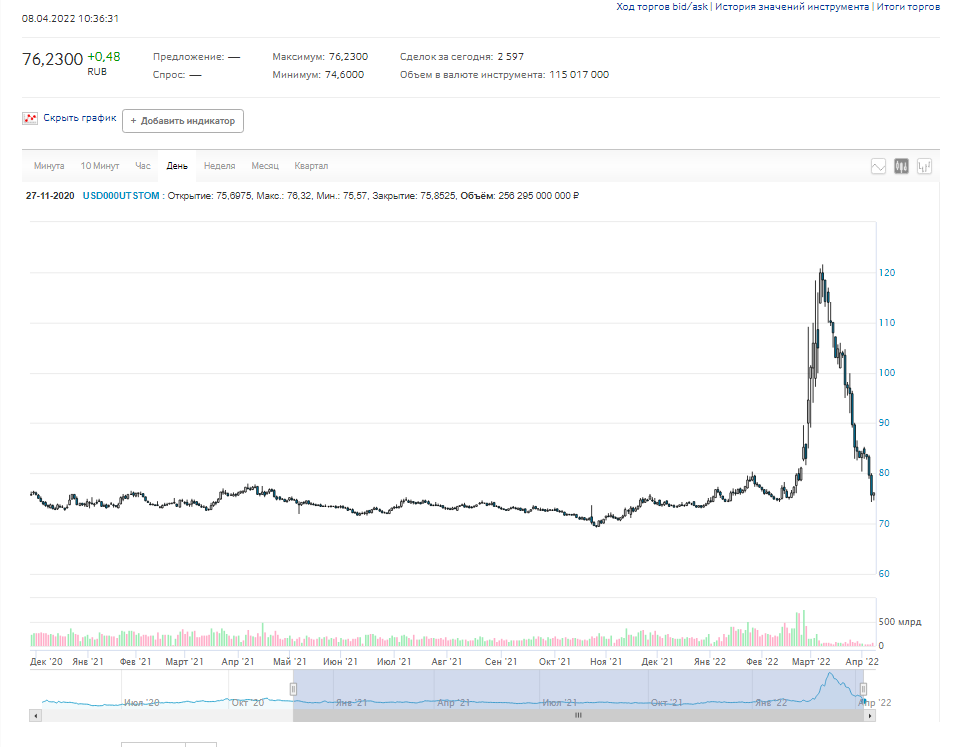Screen dimensions: 956x747
Task: Click the Максимум value 76,2300
Action: pyautogui.click(x=348, y=57)
